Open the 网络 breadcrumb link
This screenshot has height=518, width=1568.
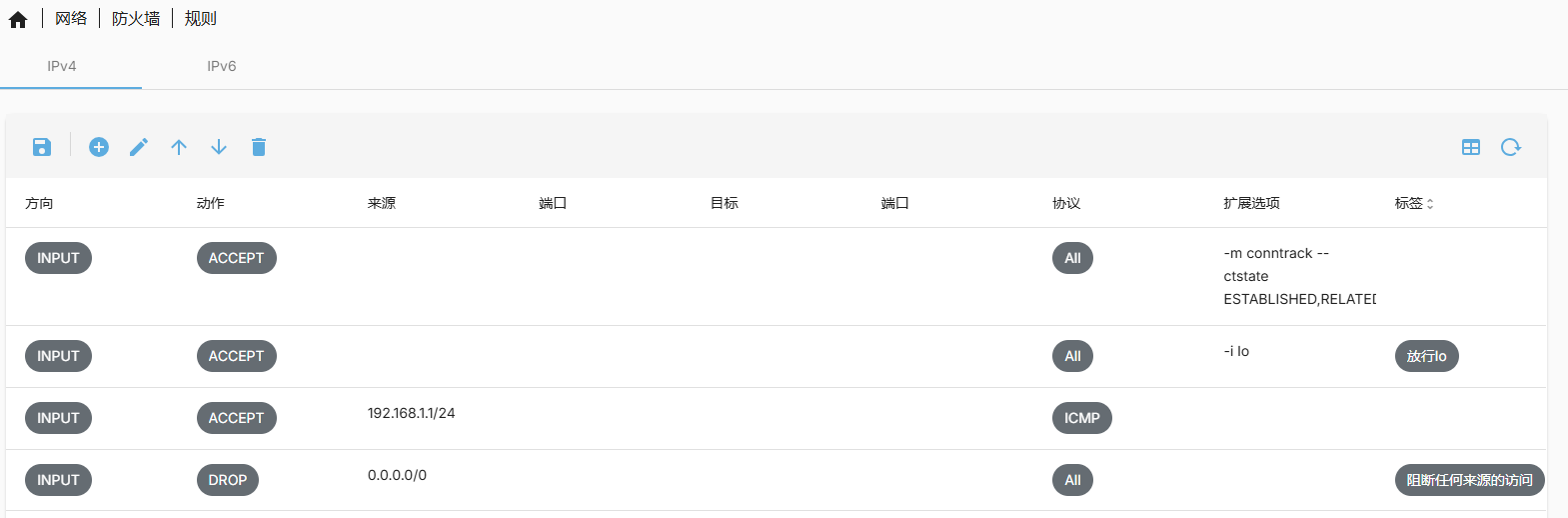point(71,19)
